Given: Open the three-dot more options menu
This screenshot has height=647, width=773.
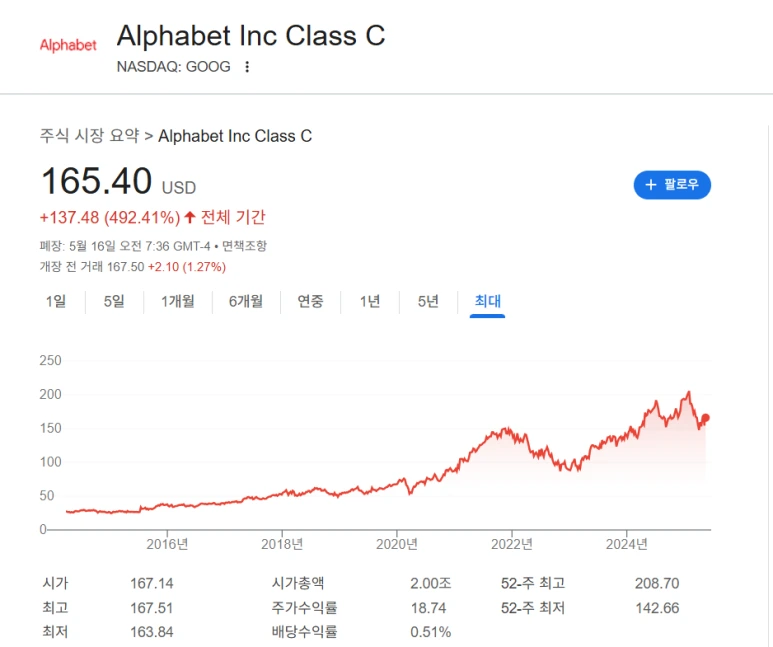Looking at the screenshot, I should coord(247,67).
